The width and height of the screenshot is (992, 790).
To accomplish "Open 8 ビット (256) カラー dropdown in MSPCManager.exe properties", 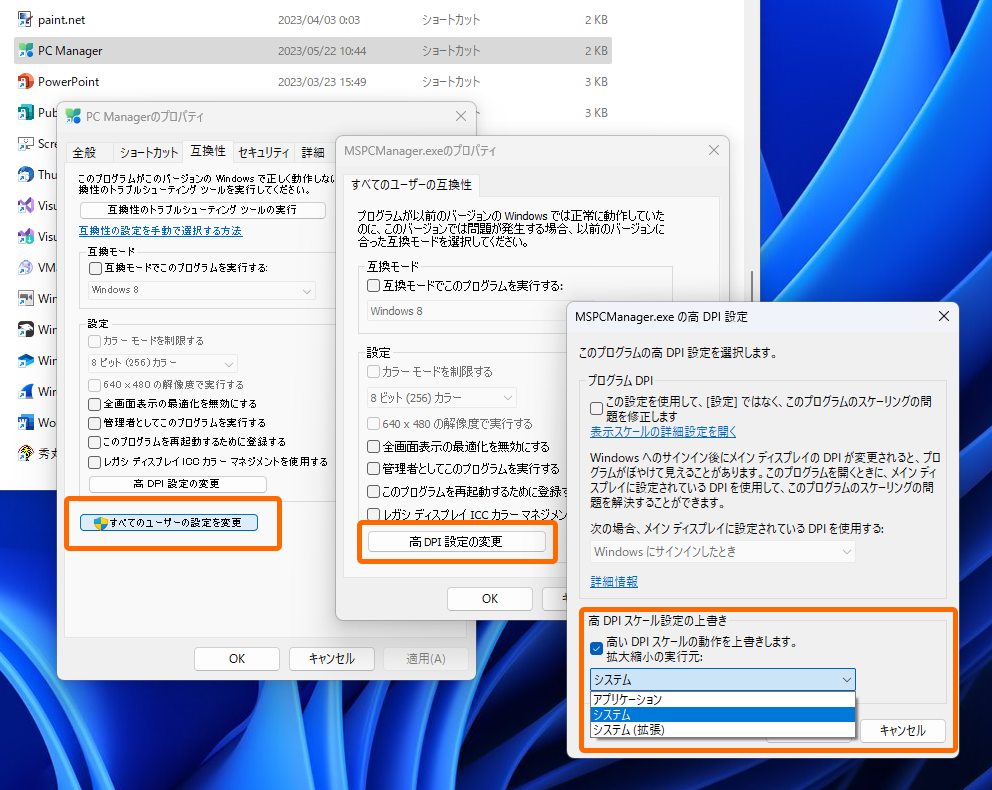I will click(442, 398).
